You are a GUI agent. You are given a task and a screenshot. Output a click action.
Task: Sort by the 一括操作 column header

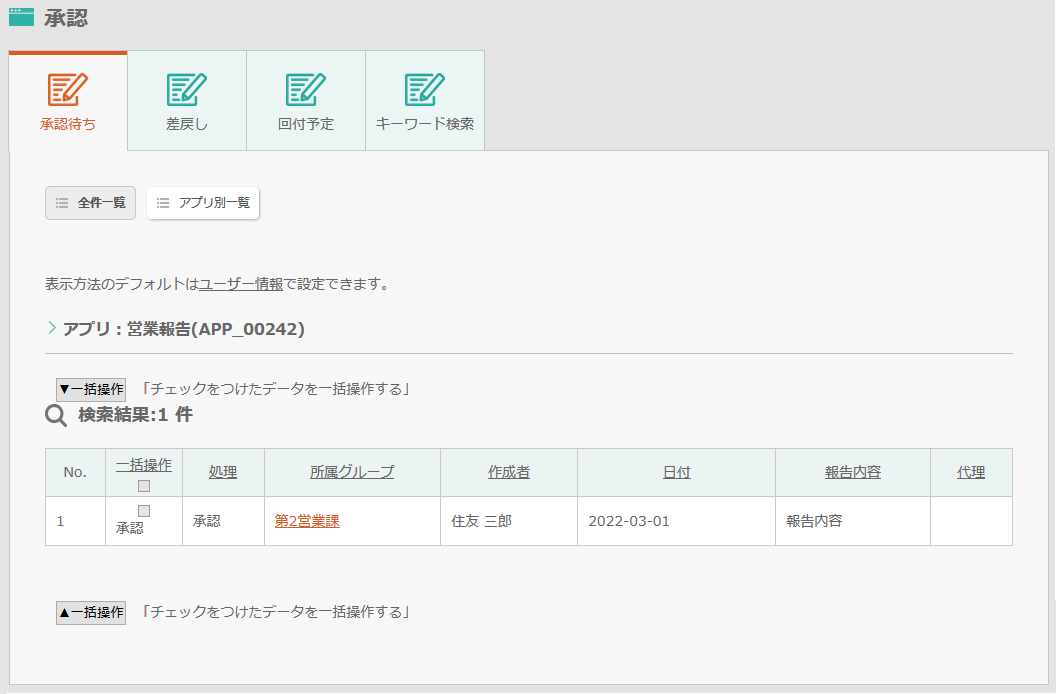(x=144, y=465)
